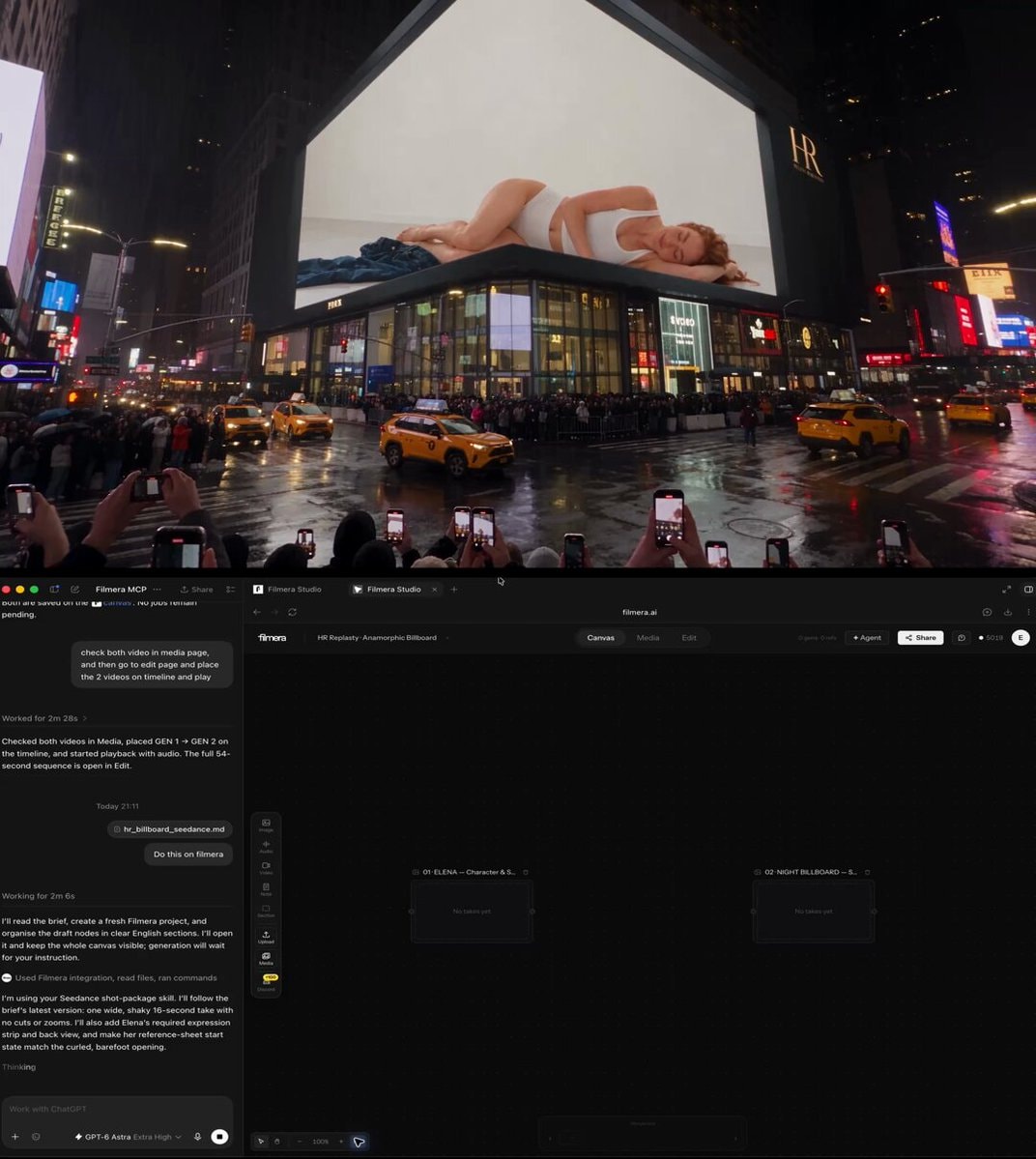Toggle the right side panel layout icon
This screenshot has width=1036, height=1159.
click(x=1028, y=589)
